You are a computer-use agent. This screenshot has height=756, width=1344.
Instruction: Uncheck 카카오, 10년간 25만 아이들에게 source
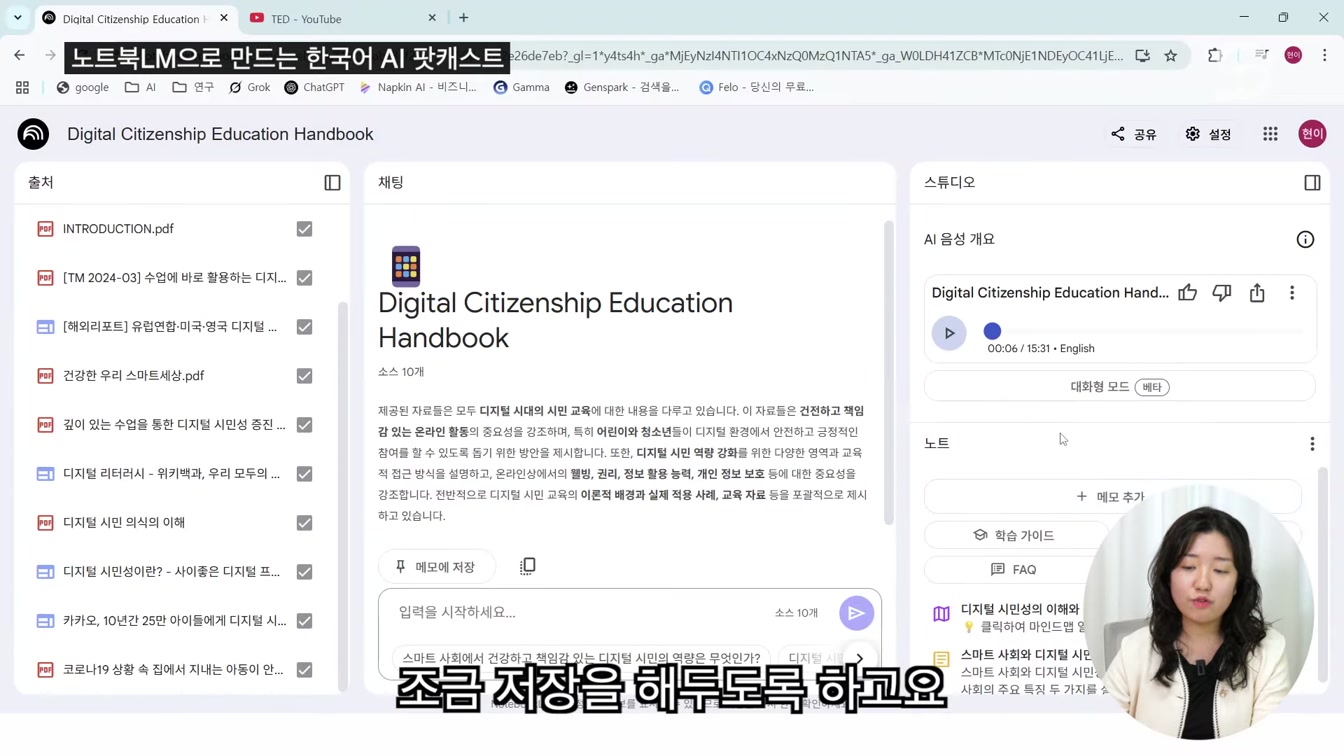[304, 621]
